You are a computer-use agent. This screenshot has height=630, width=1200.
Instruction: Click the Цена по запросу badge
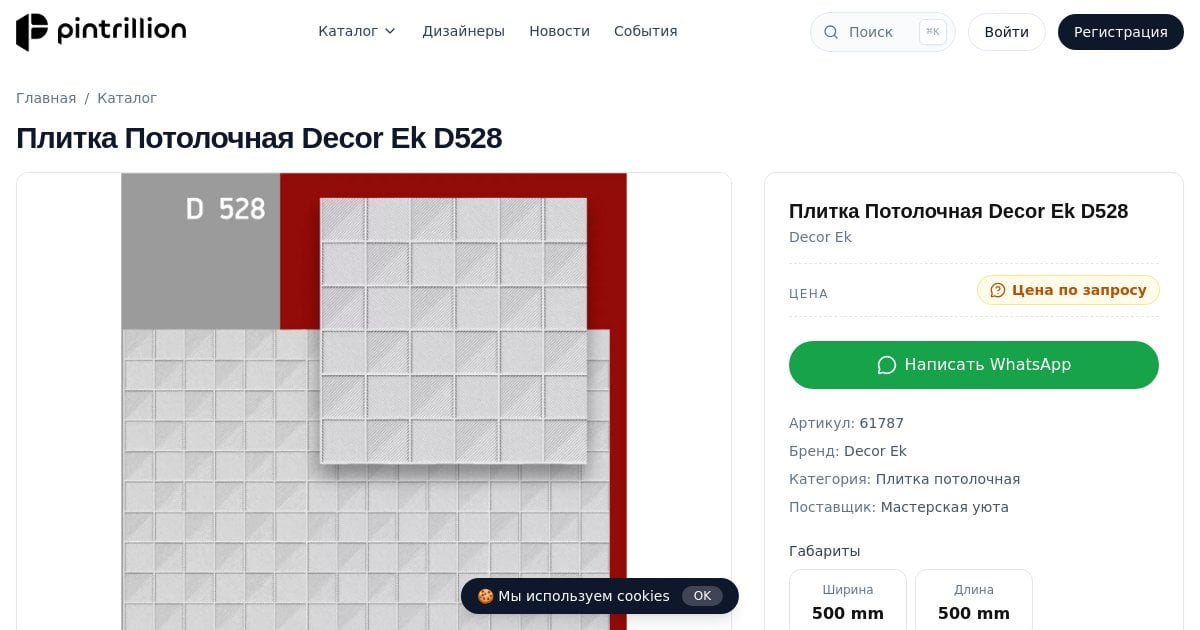pos(1068,290)
